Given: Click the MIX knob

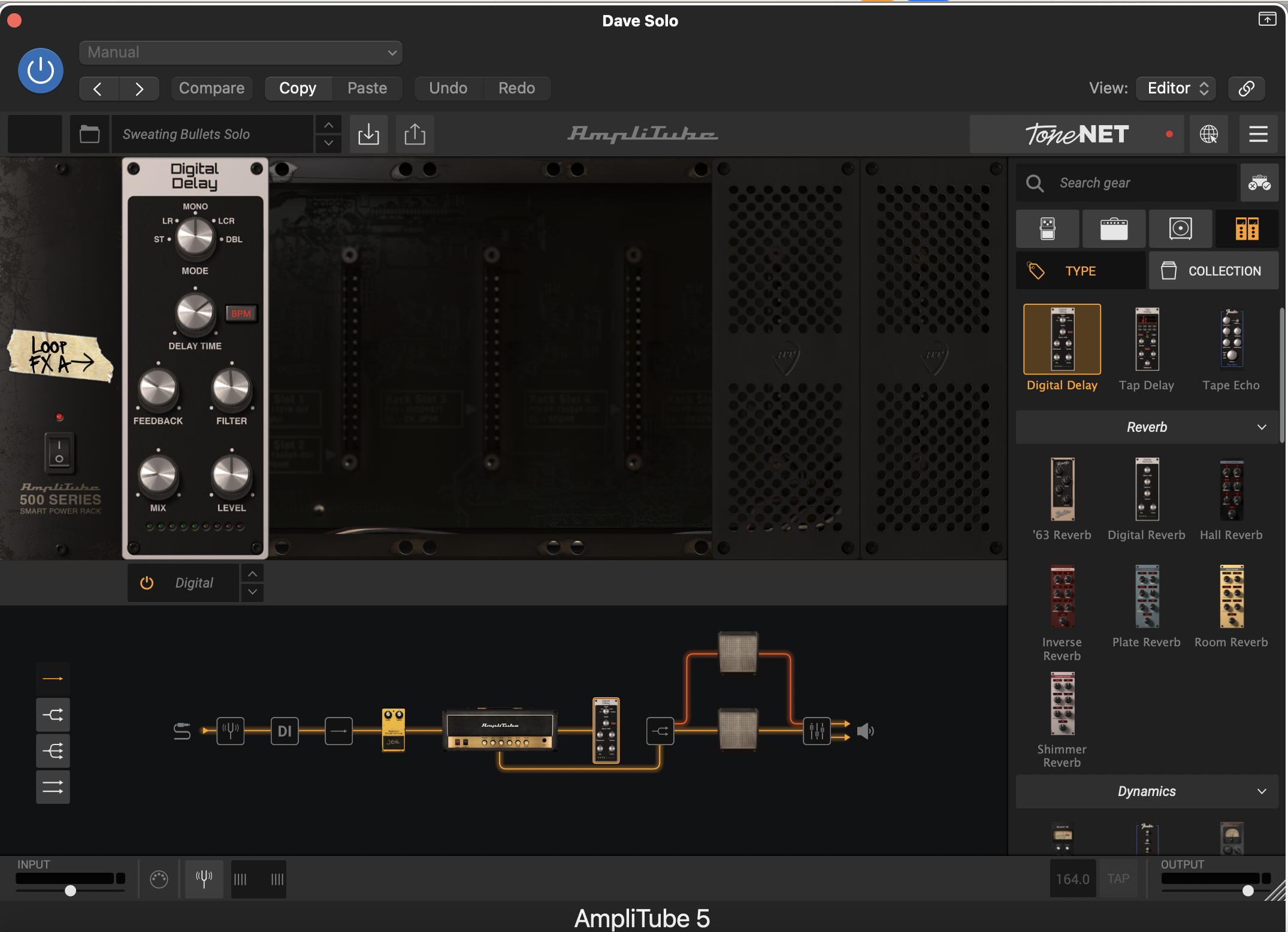Looking at the screenshot, I should tap(158, 476).
